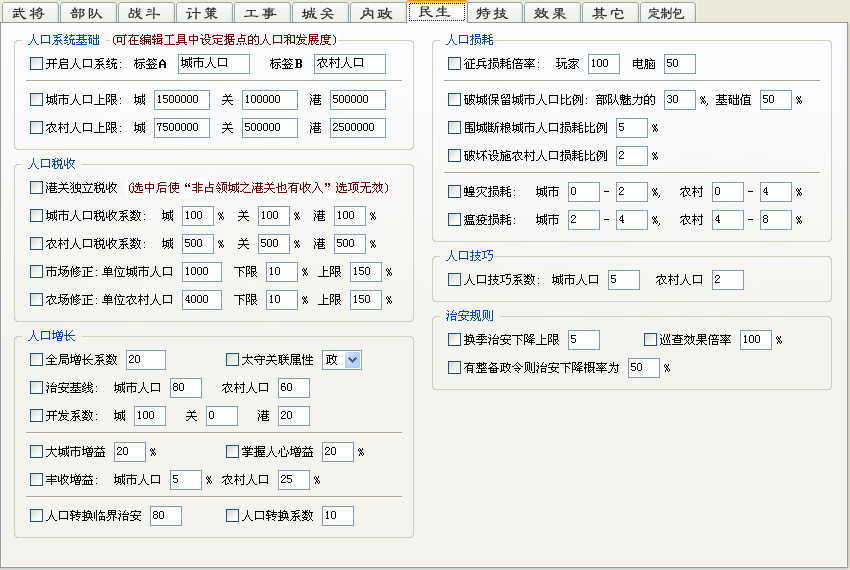Check 人口转换临界治安 option
The height and width of the screenshot is (570, 850).
coord(36,515)
